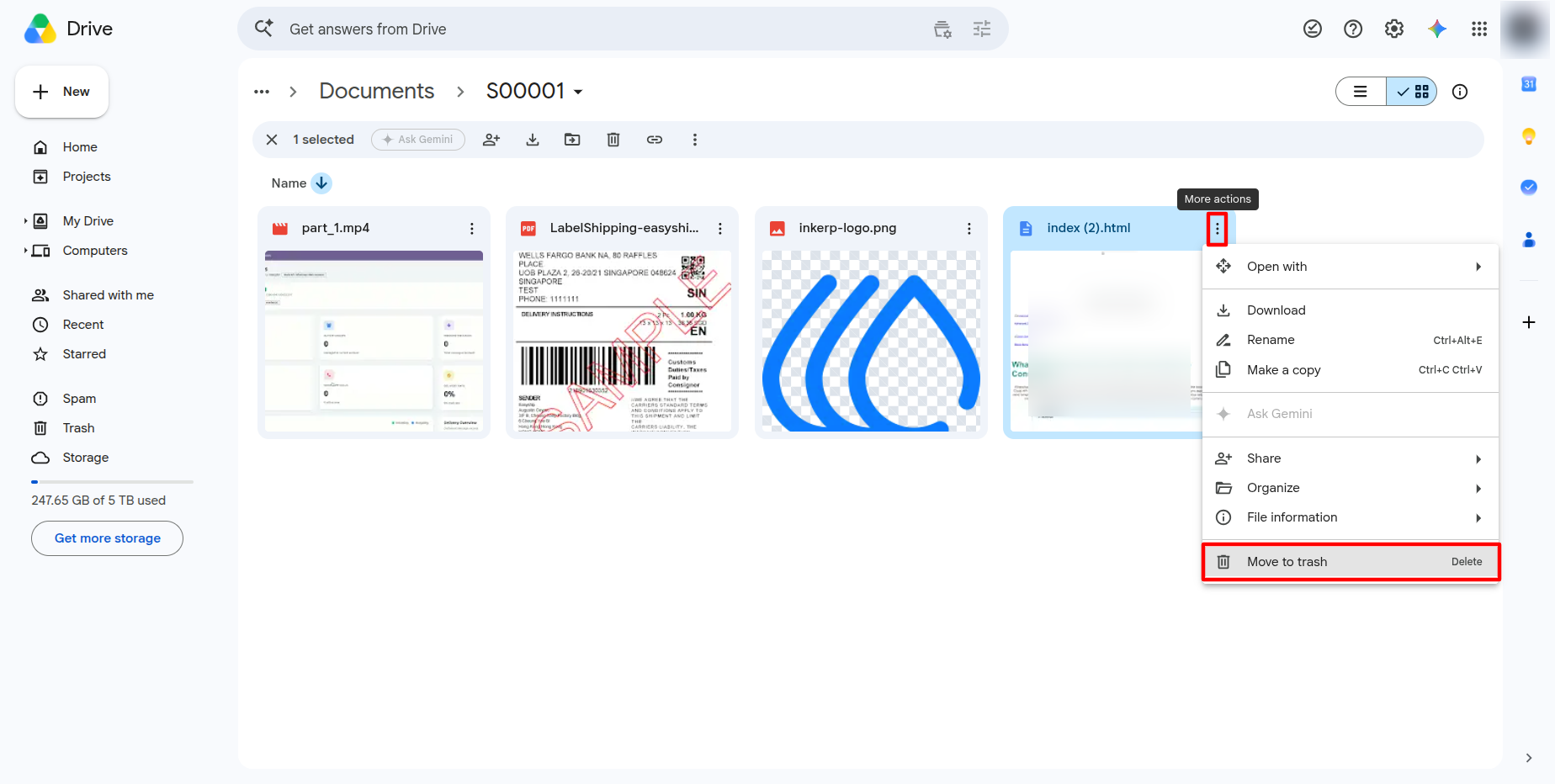Click the Share selected item icon in toolbar

491,140
